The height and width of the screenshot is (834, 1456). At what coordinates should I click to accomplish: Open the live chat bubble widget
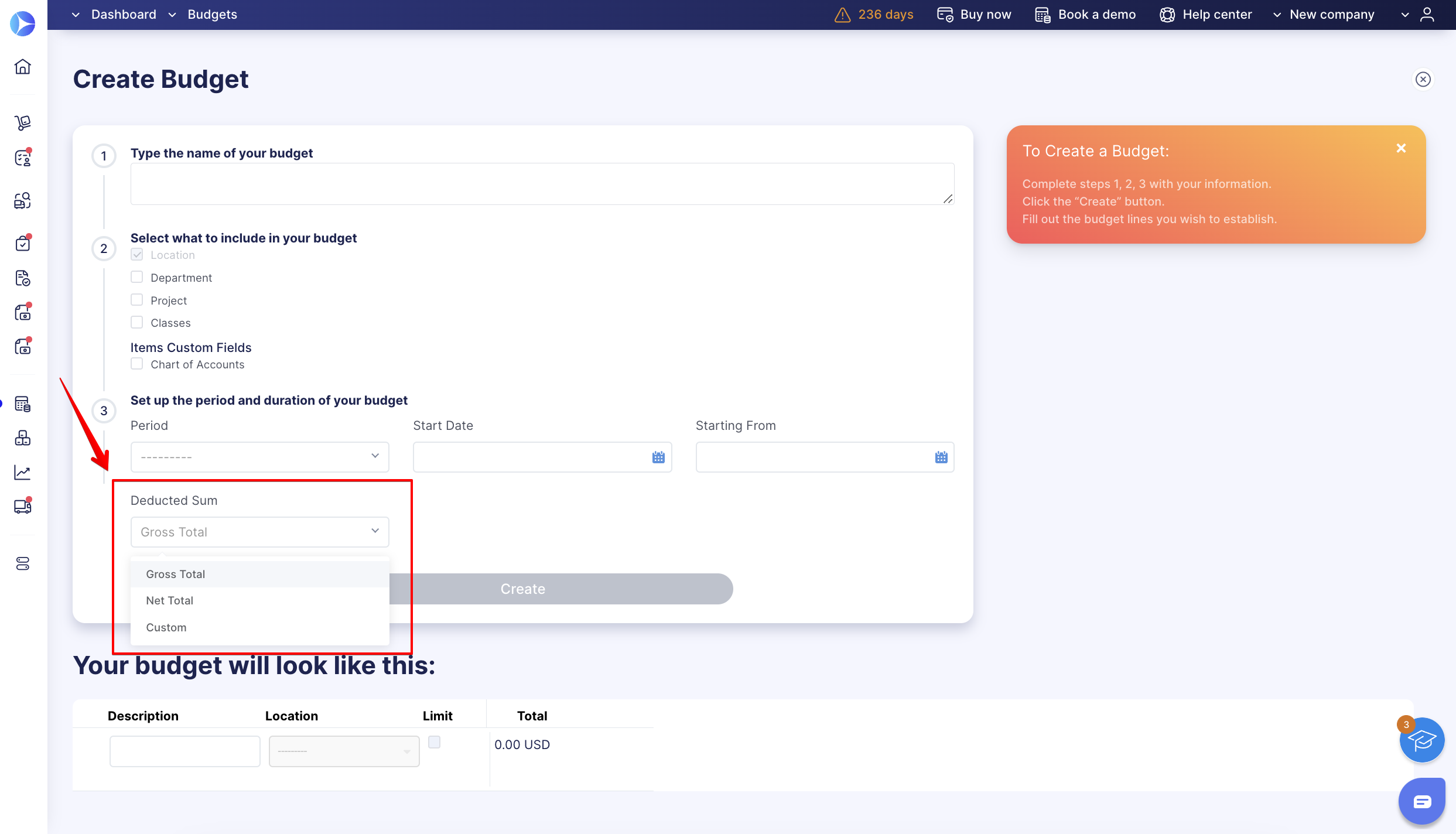1422,801
